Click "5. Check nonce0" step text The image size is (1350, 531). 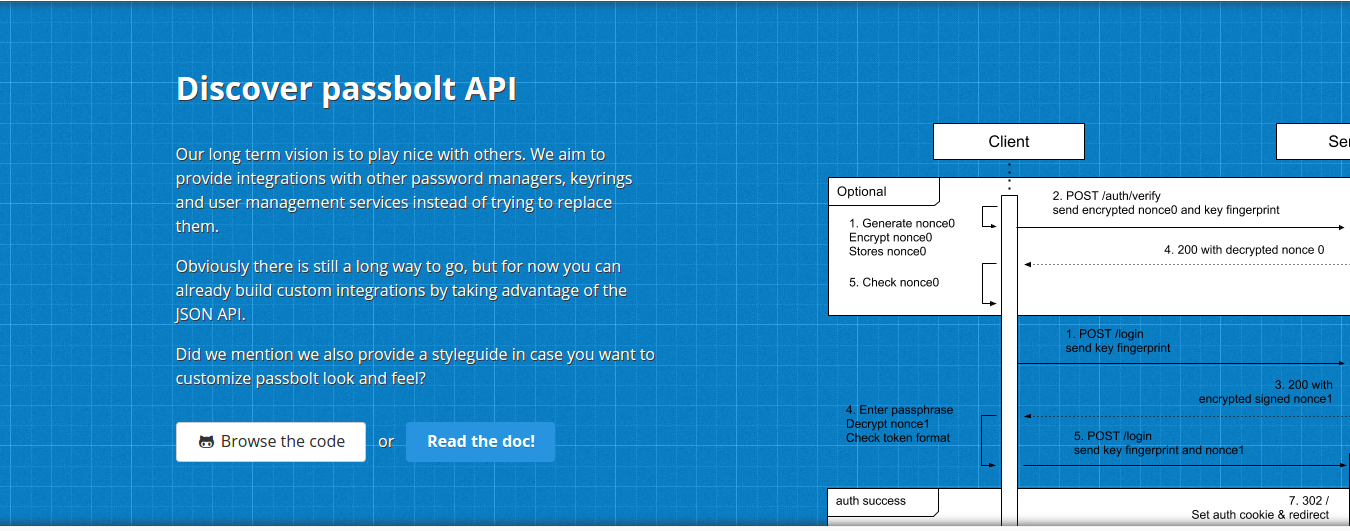[x=894, y=282]
